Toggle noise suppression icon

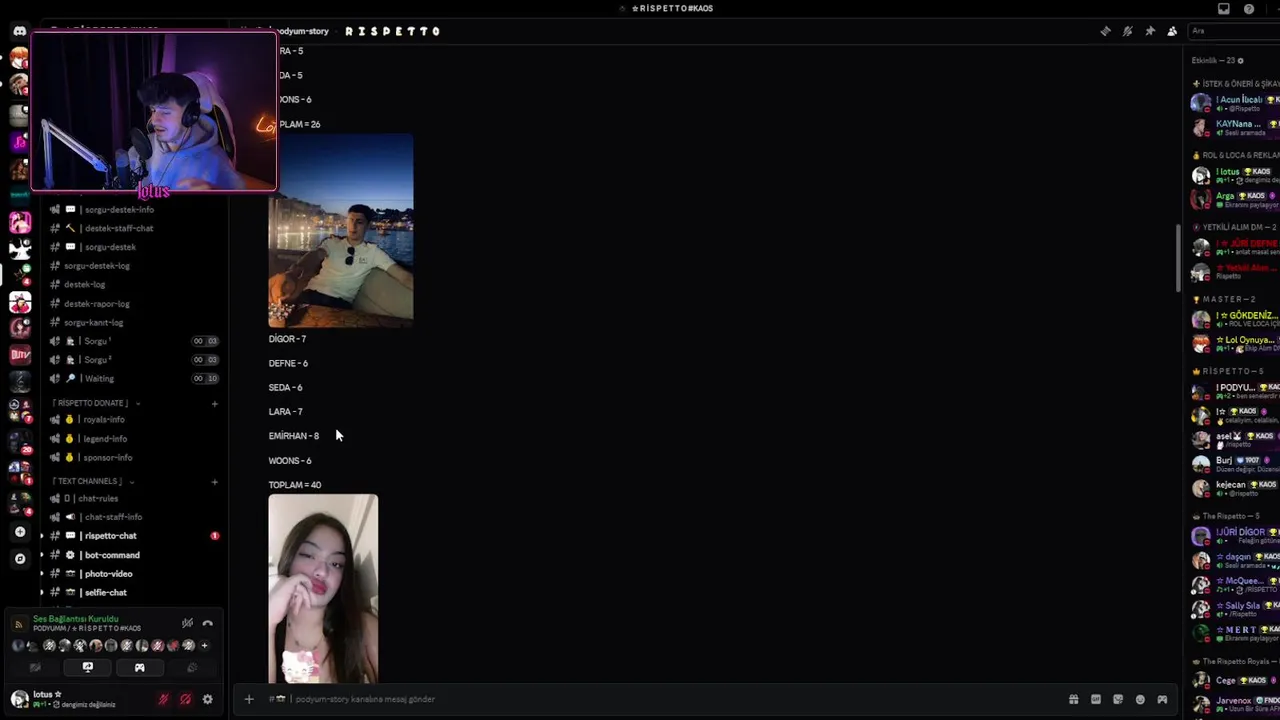pyautogui.click(x=187, y=623)
